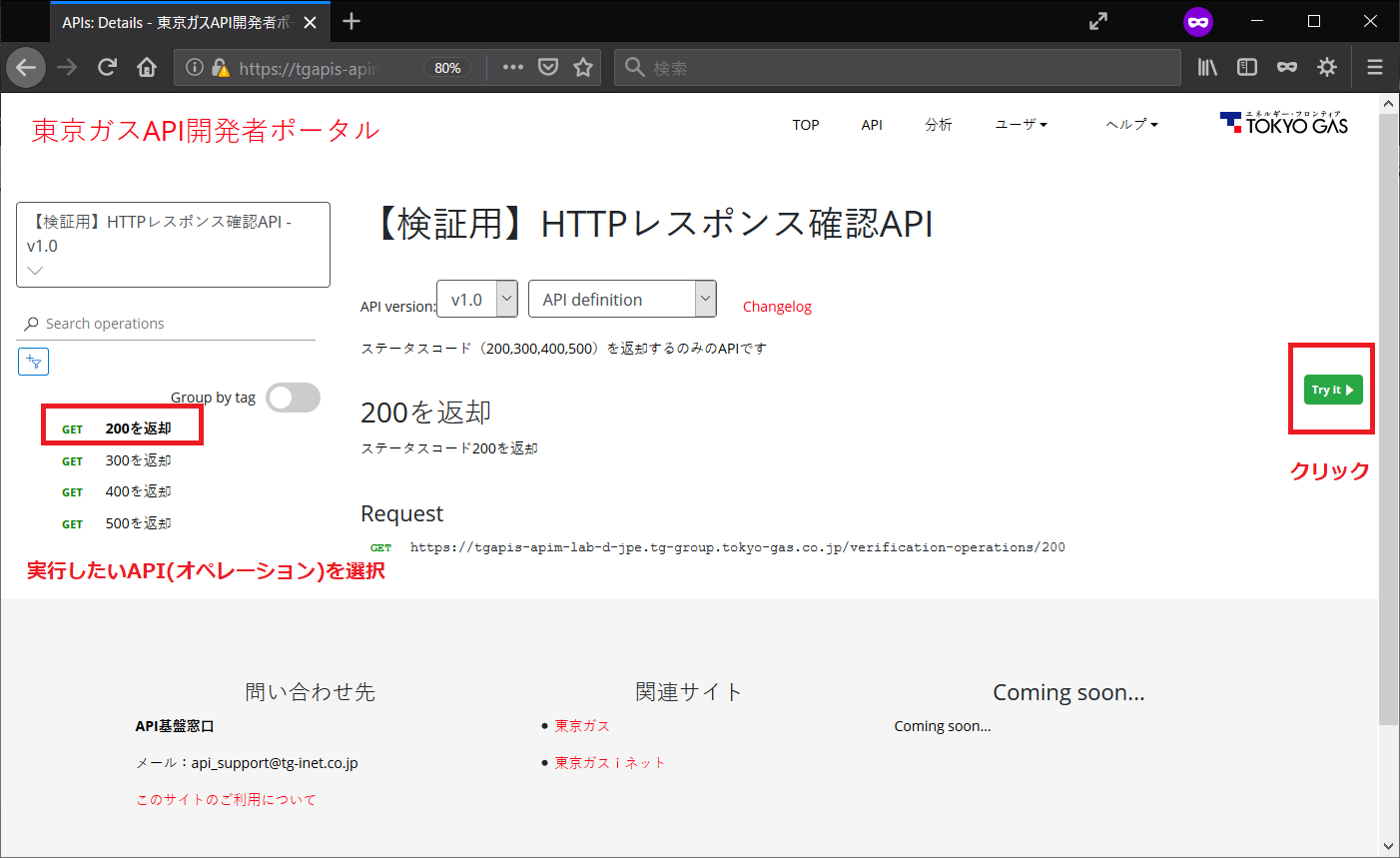Open the ヘルプ dropdown menu
The height and width of the screenshot is (858, 1400).
coord(1131,124)
